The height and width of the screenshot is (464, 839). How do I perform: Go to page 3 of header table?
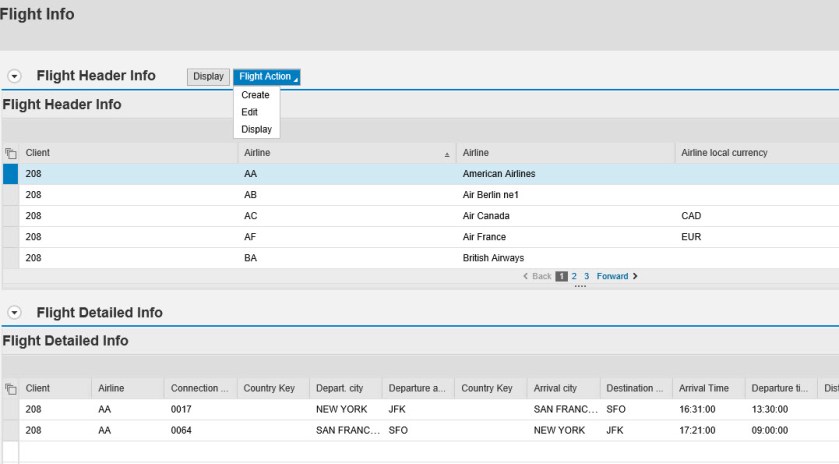tap(586, 276)
